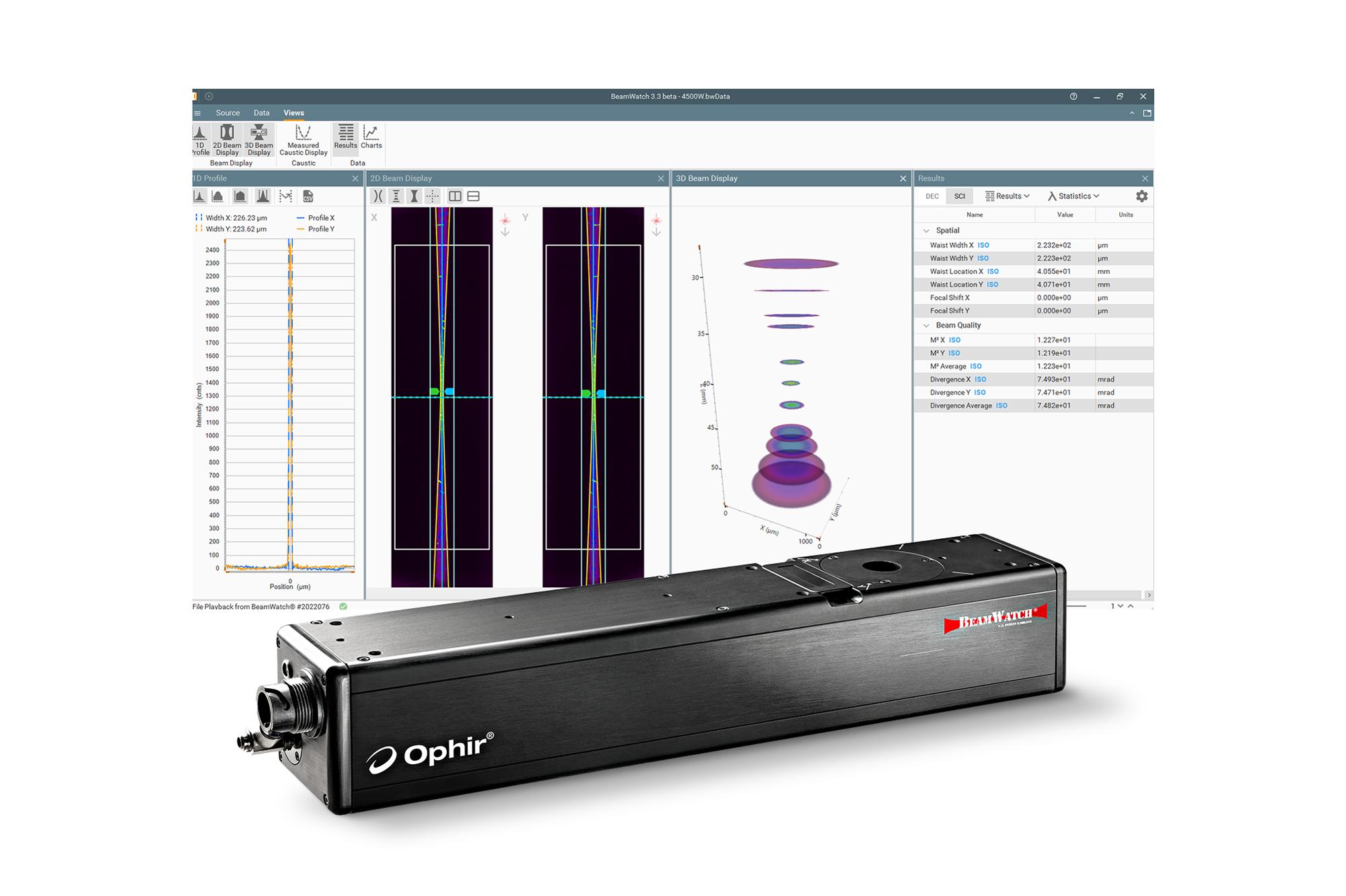The height and width of the screenshot is (896, 1346).
Task: Switch to the Source ribbon tab
Action: tap(227, 113)
